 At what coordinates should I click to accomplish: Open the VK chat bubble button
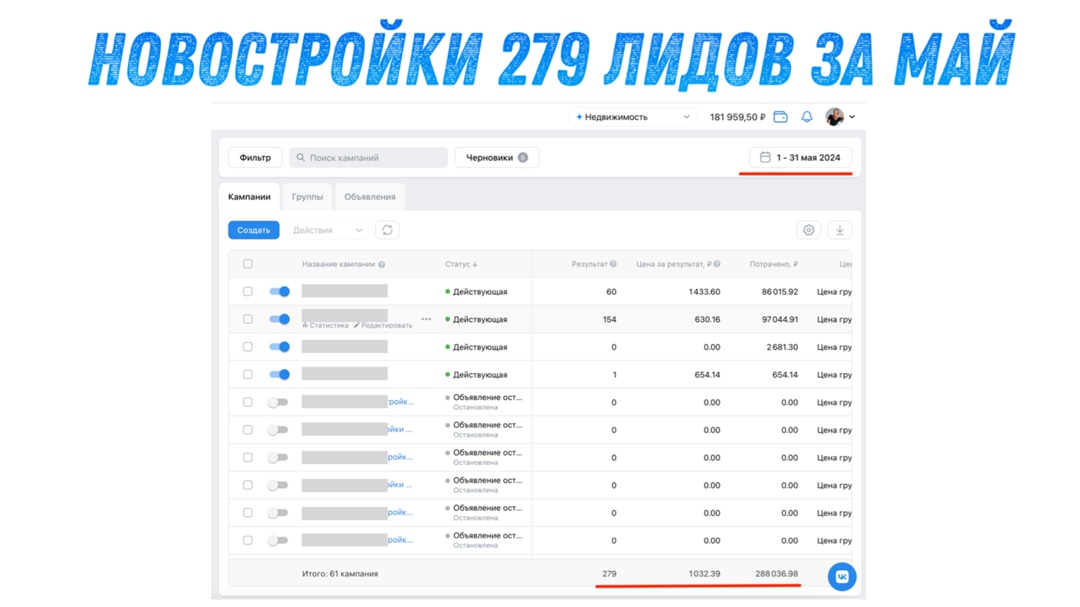coord(842,577)
